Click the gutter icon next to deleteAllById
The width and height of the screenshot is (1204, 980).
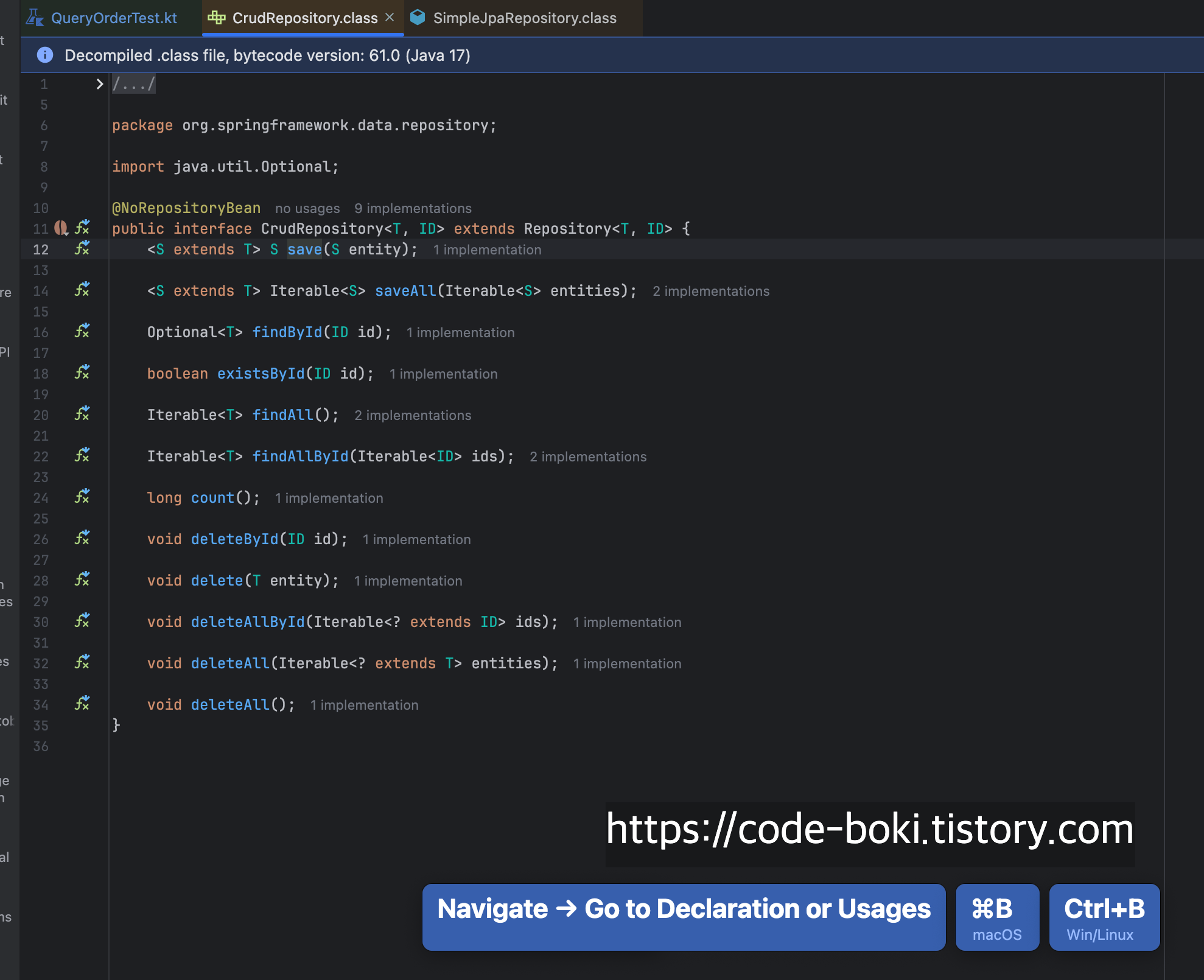pos(82,621)
